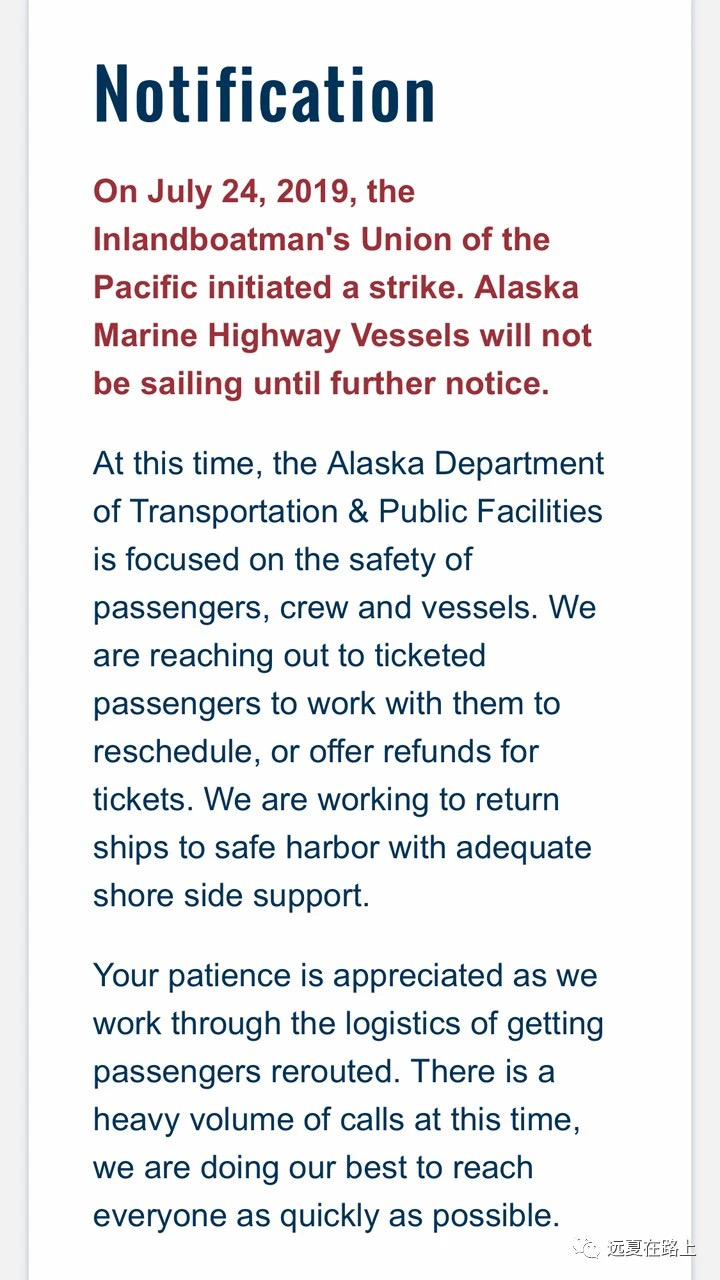Select the words Inlandboatman's Union

click(268, 239)
